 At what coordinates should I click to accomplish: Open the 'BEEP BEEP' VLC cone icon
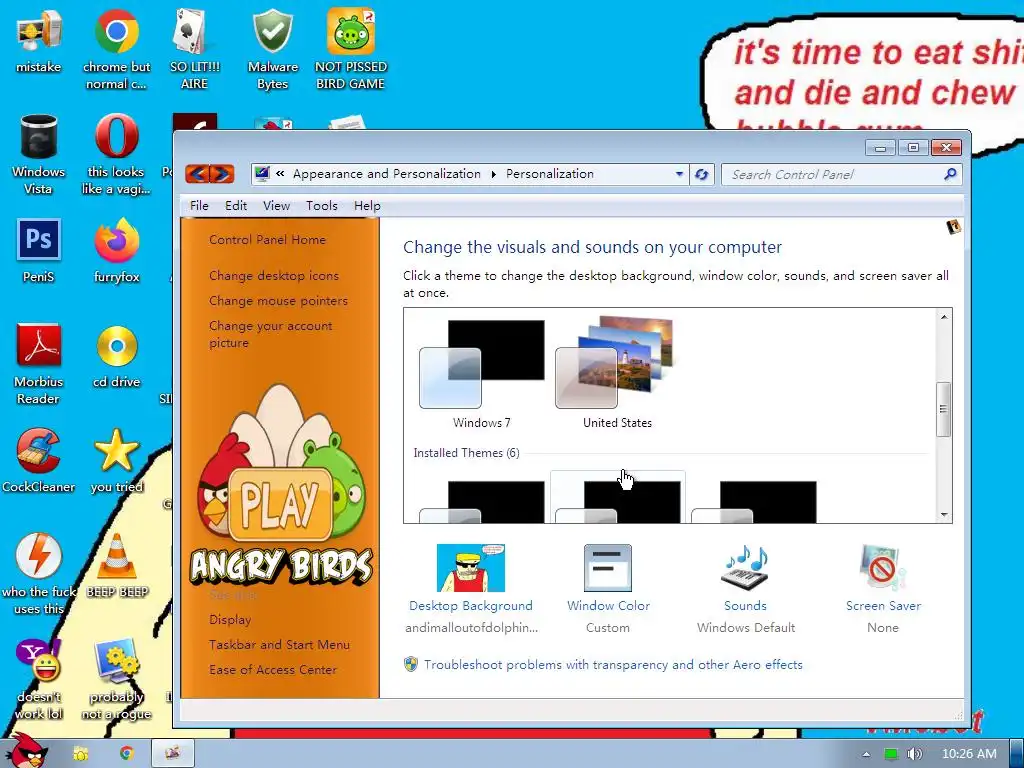116,566
